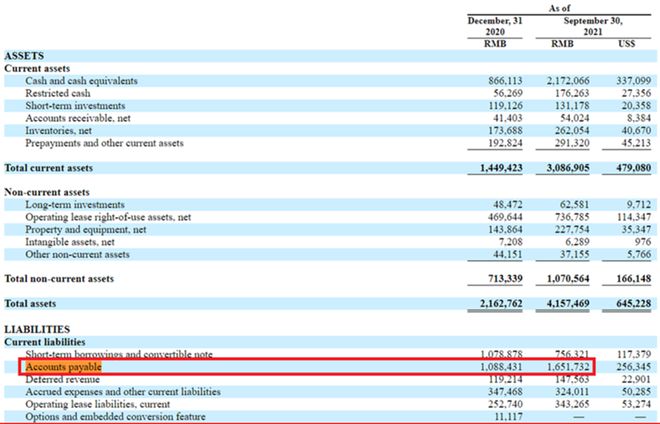Click the Restricted cash row label
The height and width of the screenshot is (424, 660).
click(58, 93)
